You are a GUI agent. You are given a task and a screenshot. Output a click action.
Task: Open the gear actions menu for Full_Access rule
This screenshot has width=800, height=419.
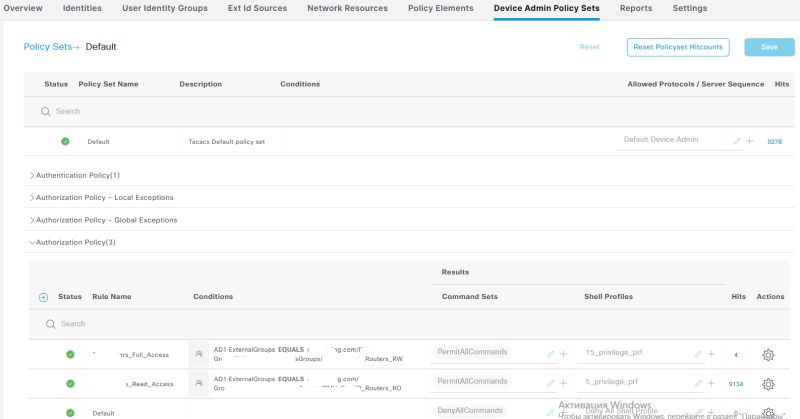[x=768, y=354]
